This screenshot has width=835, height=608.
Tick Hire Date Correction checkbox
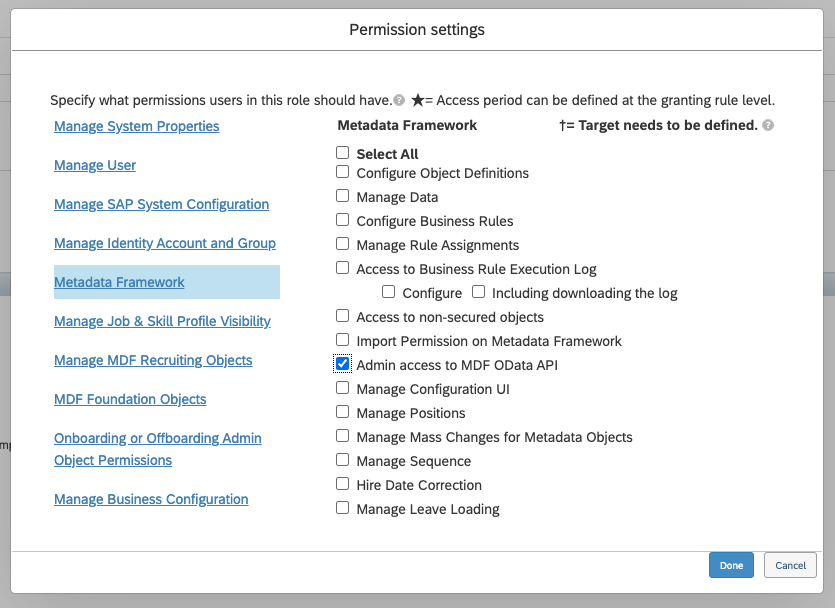(343, 484)
